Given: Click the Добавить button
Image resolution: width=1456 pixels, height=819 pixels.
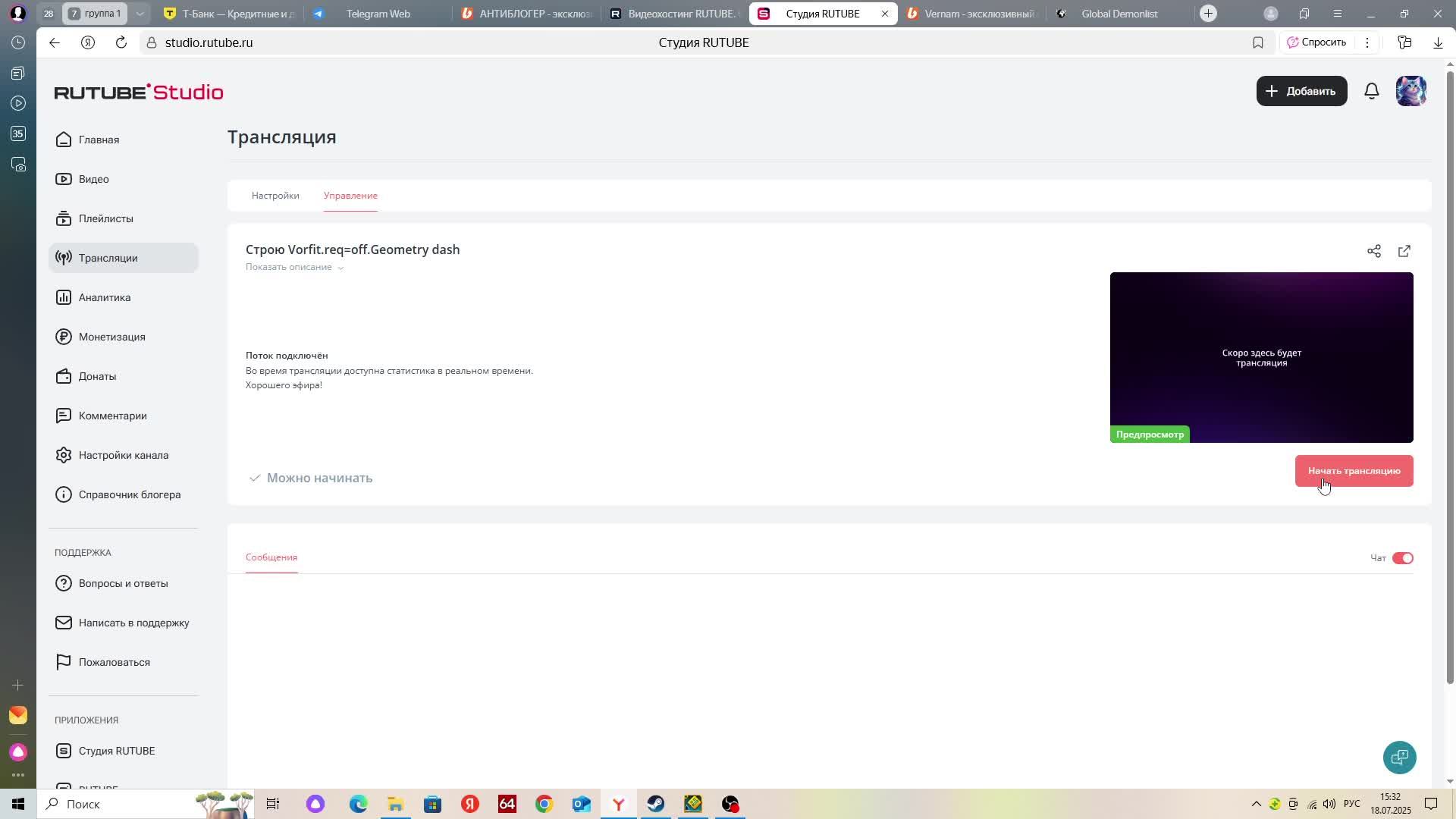Looking at the screenshot, I should tap(1301, 91).
